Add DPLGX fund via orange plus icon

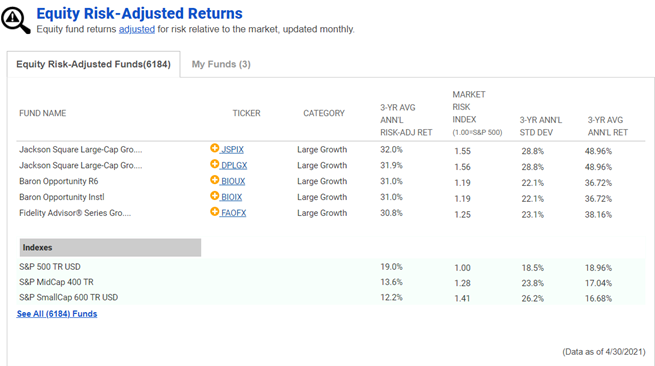pyautogui.click(x=214, y=164)
